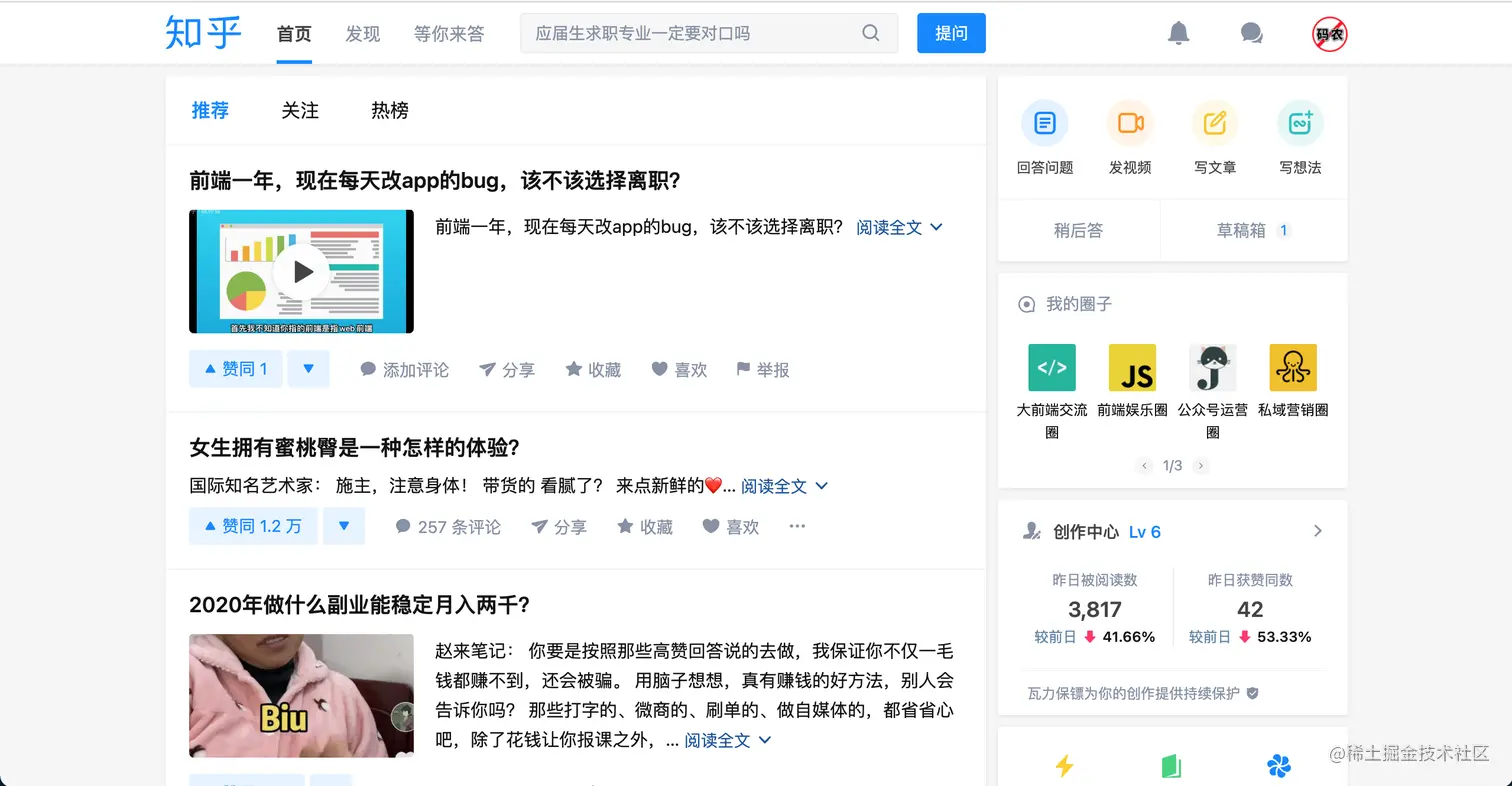The image size is (1512, 786).
Task: Open the 稍后答 list
Action: click(x=1079, y=230)
